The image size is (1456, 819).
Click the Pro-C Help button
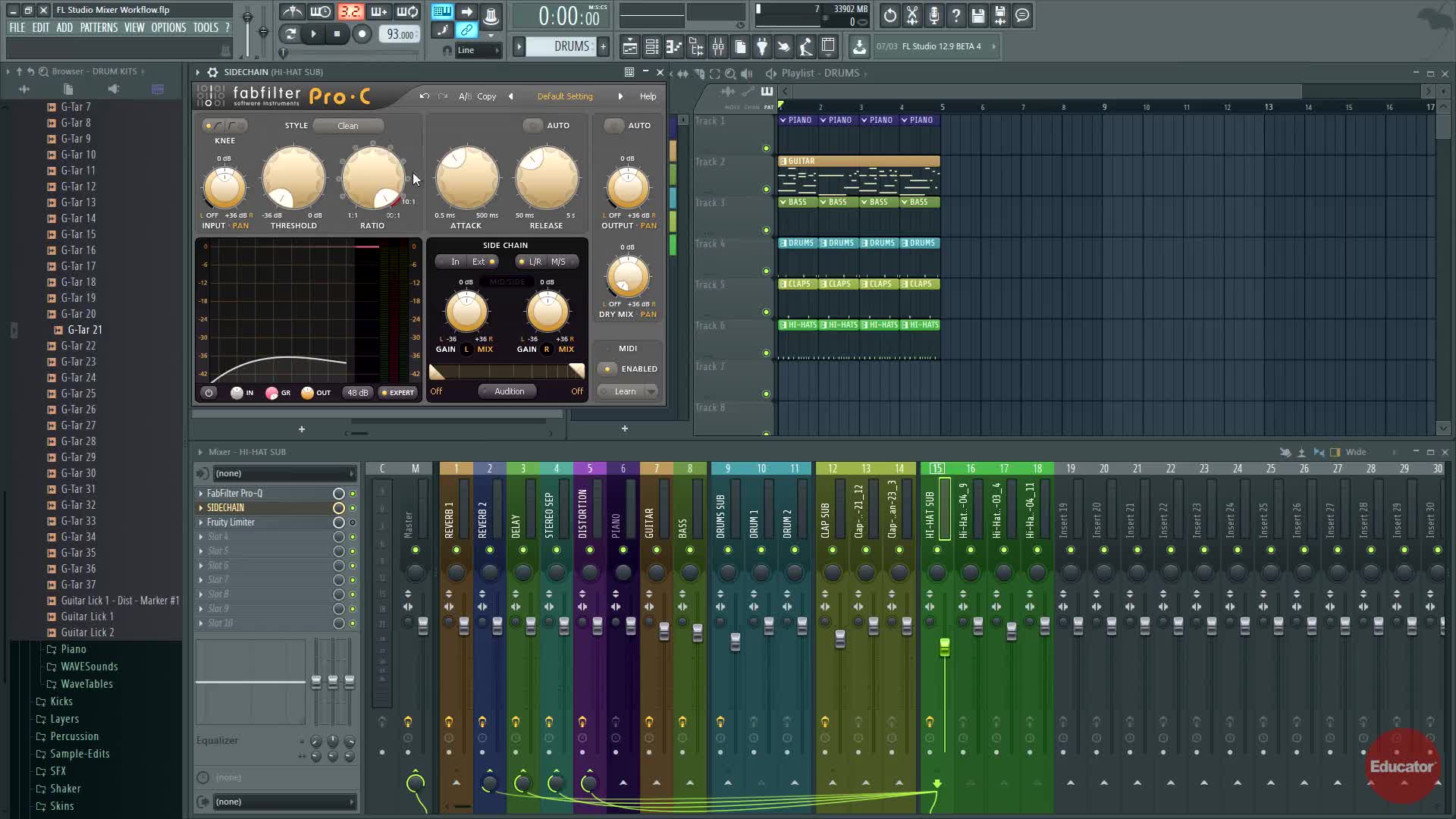click(x=648, y=96)
